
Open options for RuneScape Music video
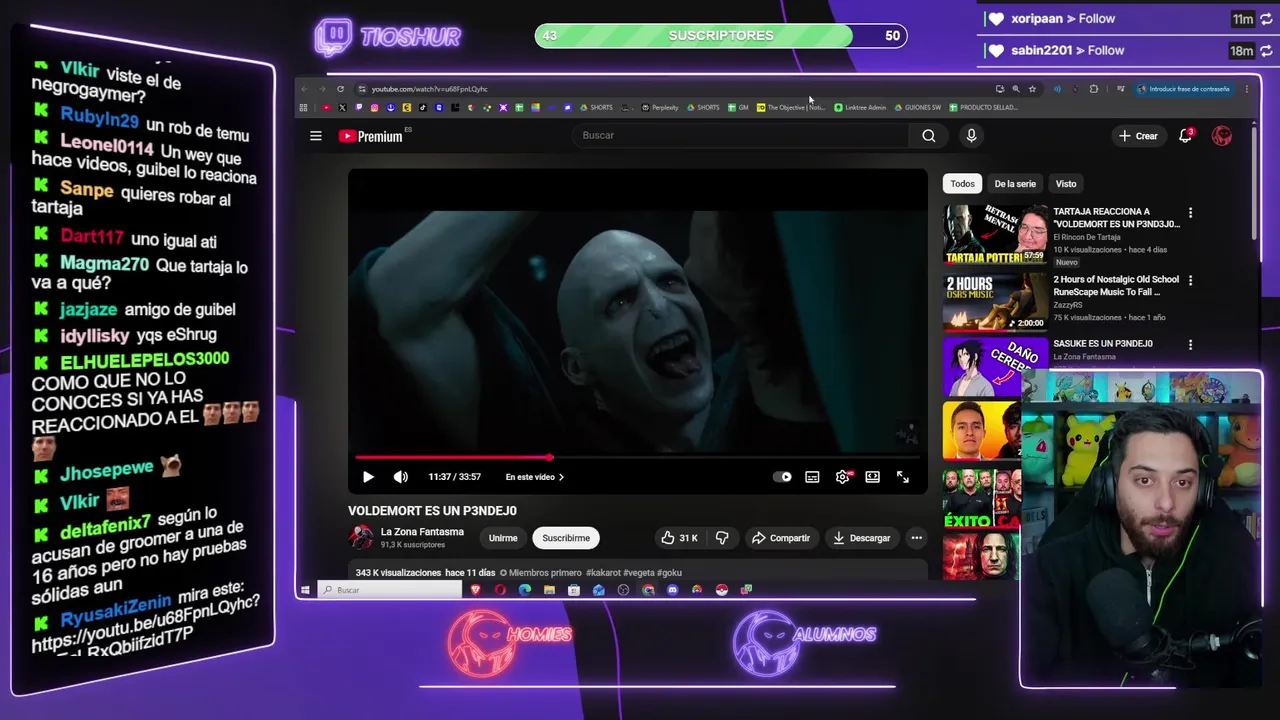coord(1190,280)
